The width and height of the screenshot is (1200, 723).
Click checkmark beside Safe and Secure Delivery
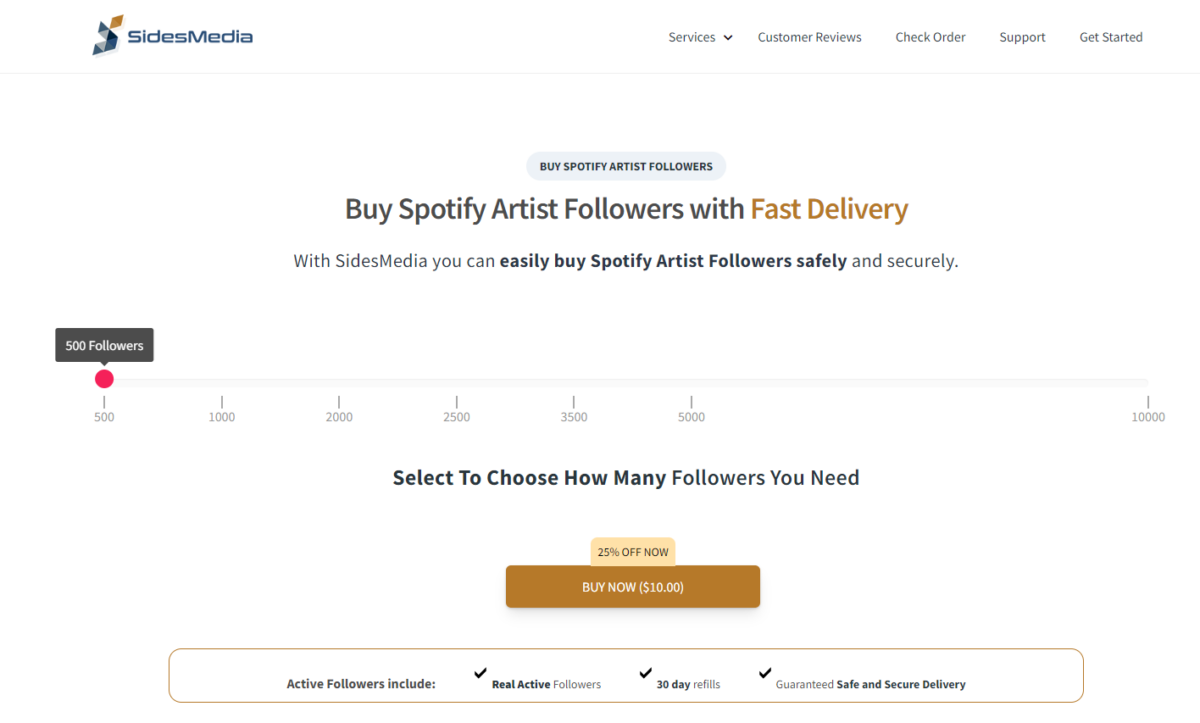[x=765, y=673]
